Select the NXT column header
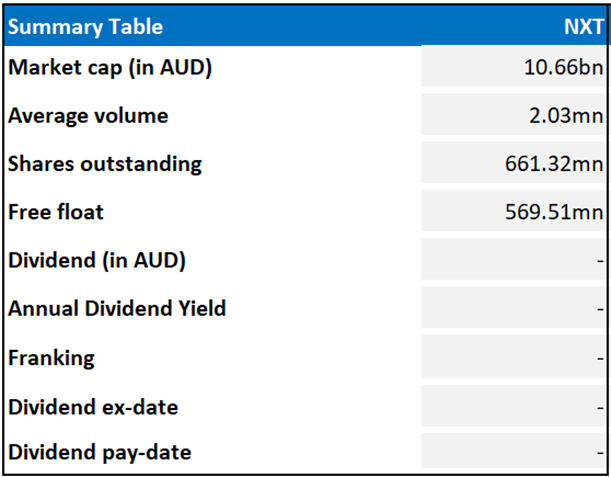611x477 pixels. [584, 27]
